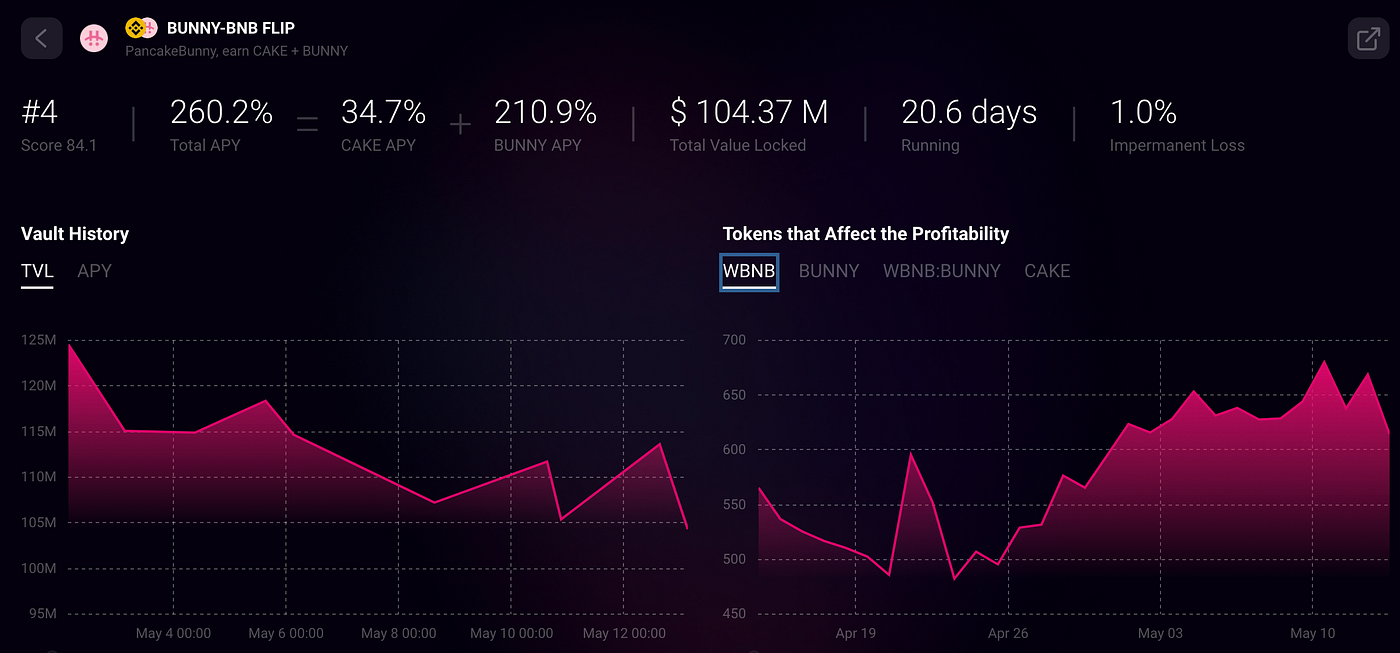Click the WBNB chart highest peak
This screenshot has height=653, width=1400.
[1325, 361]
